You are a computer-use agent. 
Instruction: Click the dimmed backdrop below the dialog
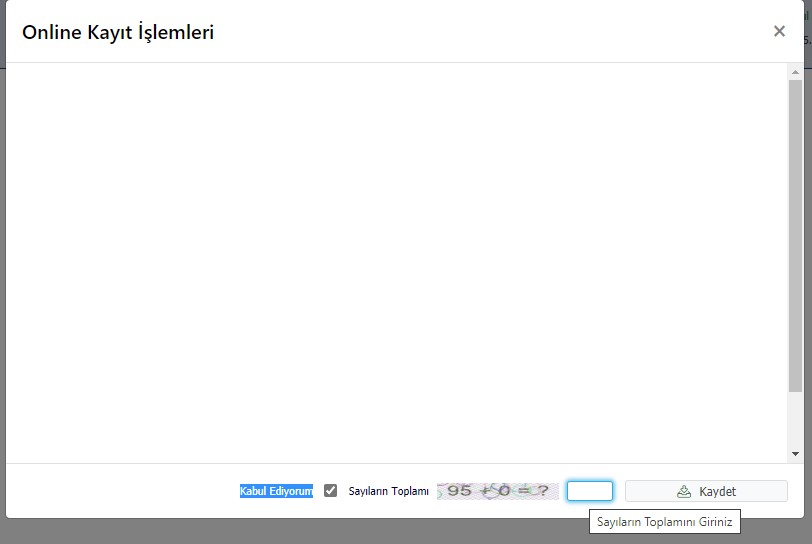tap(300, 532)
